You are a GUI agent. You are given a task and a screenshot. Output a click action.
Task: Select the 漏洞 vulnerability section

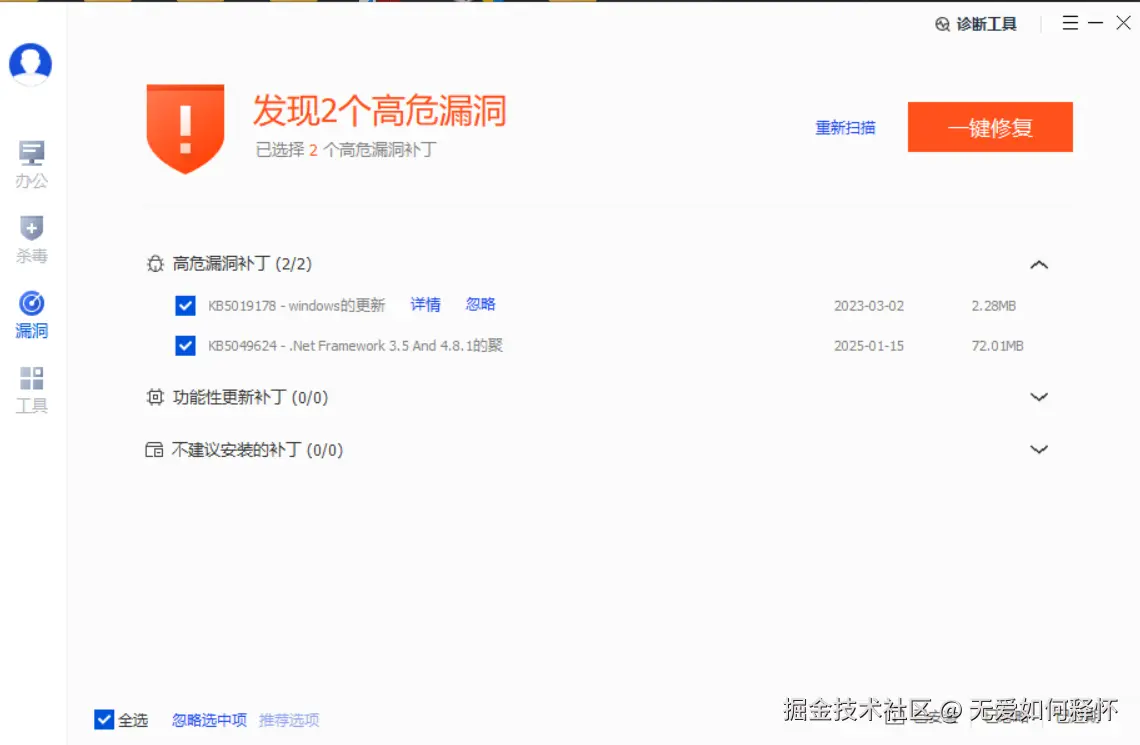pyautogui.click(x=31, y=315)
